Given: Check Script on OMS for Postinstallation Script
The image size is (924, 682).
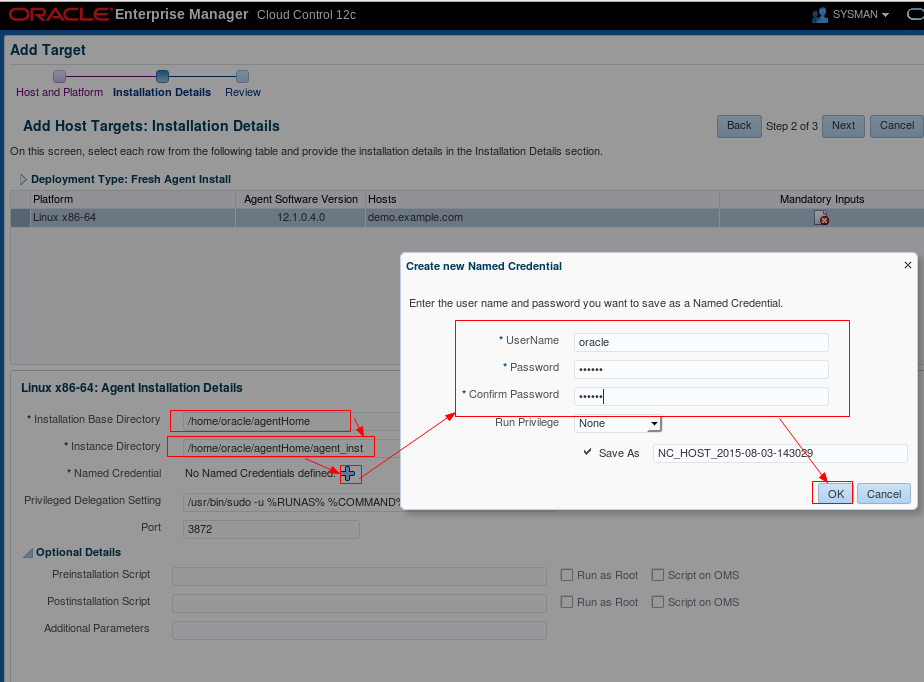Looking at the screenshot, I should (658, 602).
